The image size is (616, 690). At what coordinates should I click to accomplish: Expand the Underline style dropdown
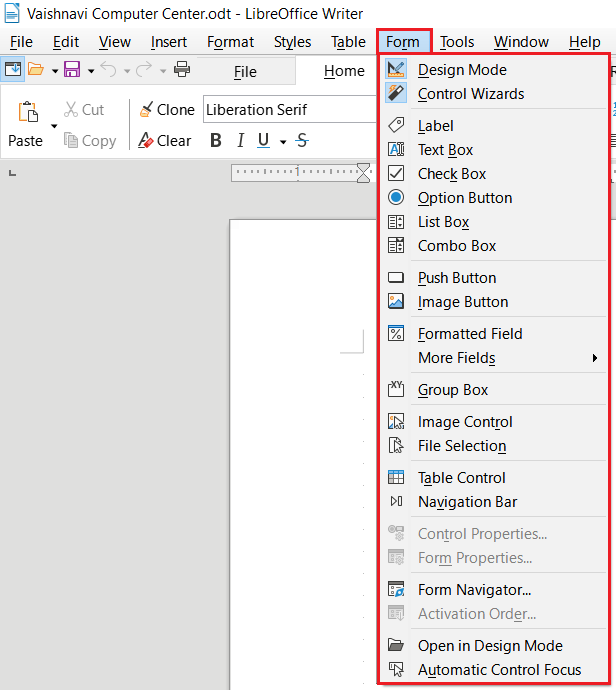[x=283, y=142]
